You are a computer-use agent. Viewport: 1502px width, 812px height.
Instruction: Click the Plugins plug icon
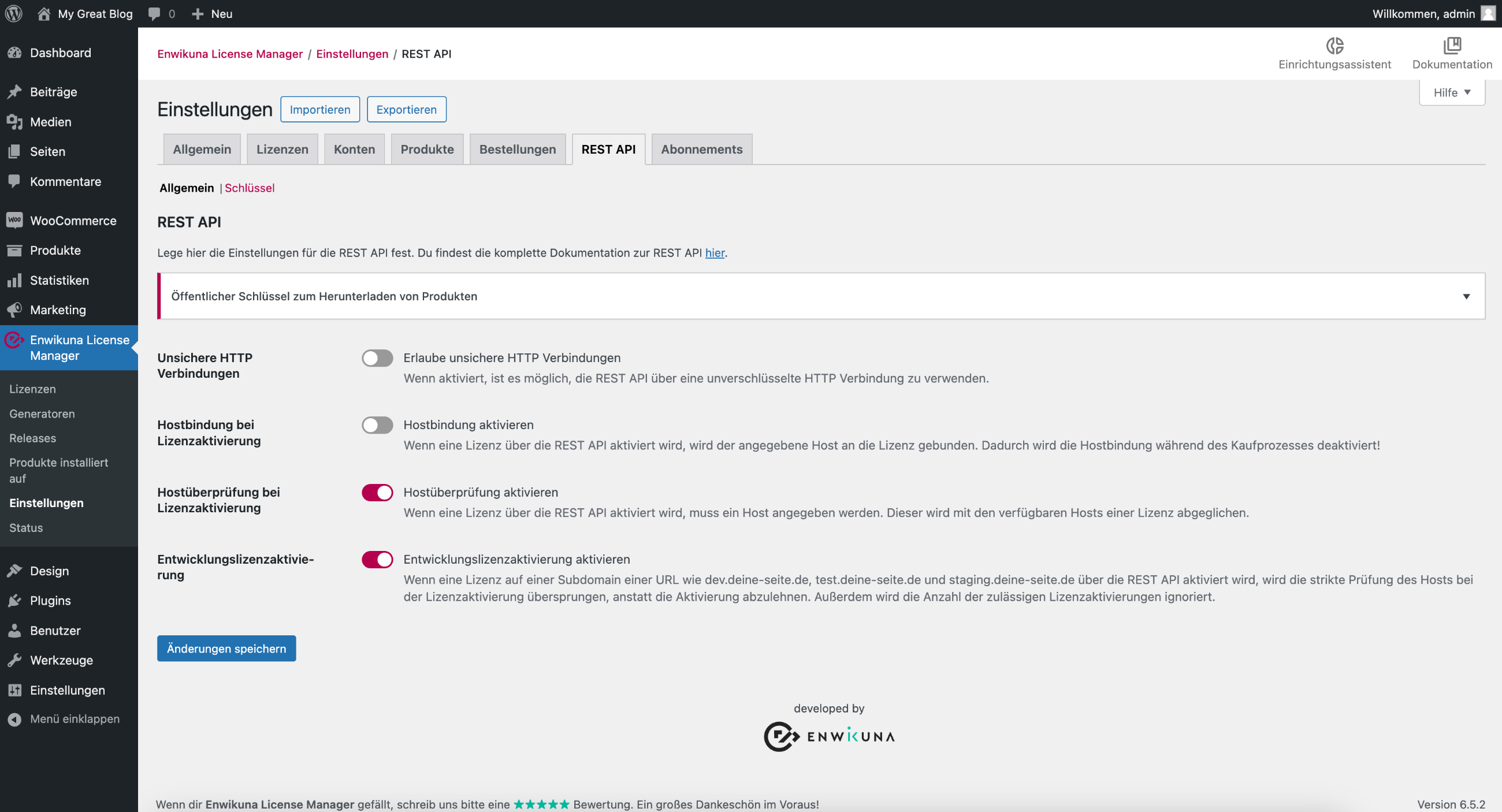pyautogui.click(x=14, y=601)
